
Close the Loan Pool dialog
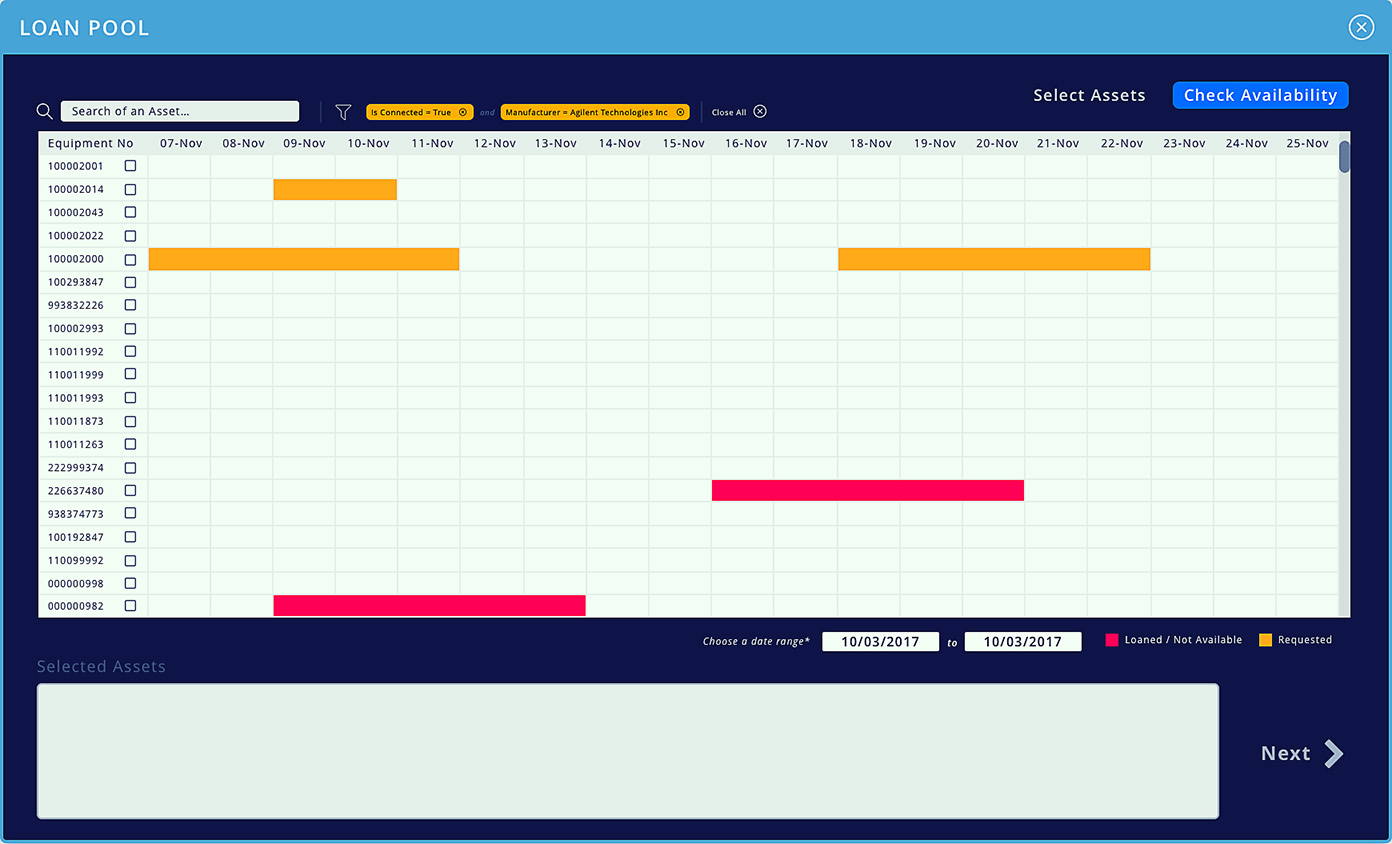pos(1361,28)
